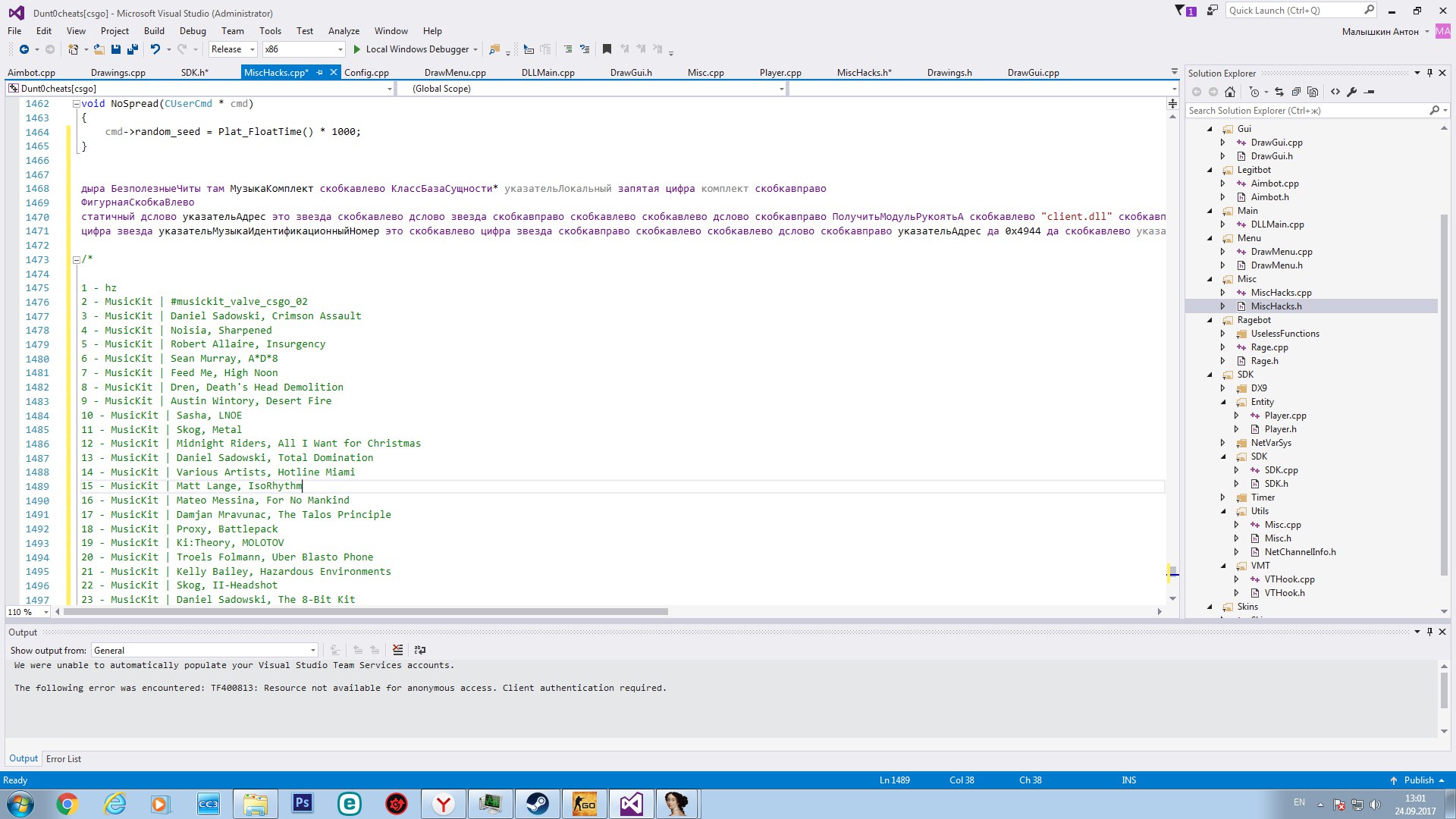This screenshot has height=819, width=1456.
Task: Click Steam icon in Windows taskbar
Action: click(x=538, y=804)
